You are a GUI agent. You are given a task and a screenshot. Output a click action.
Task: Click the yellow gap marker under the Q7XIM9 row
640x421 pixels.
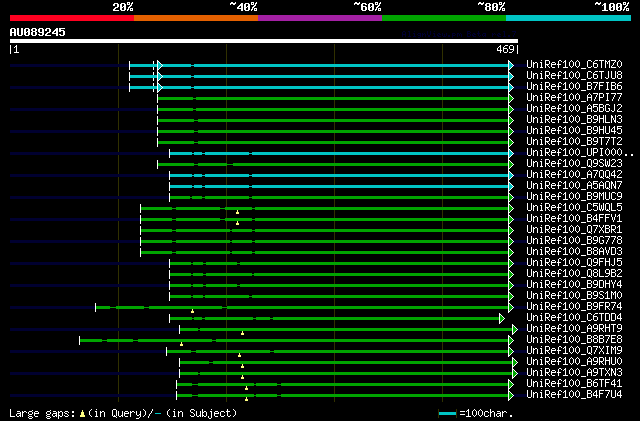click(x=240, y=356)
